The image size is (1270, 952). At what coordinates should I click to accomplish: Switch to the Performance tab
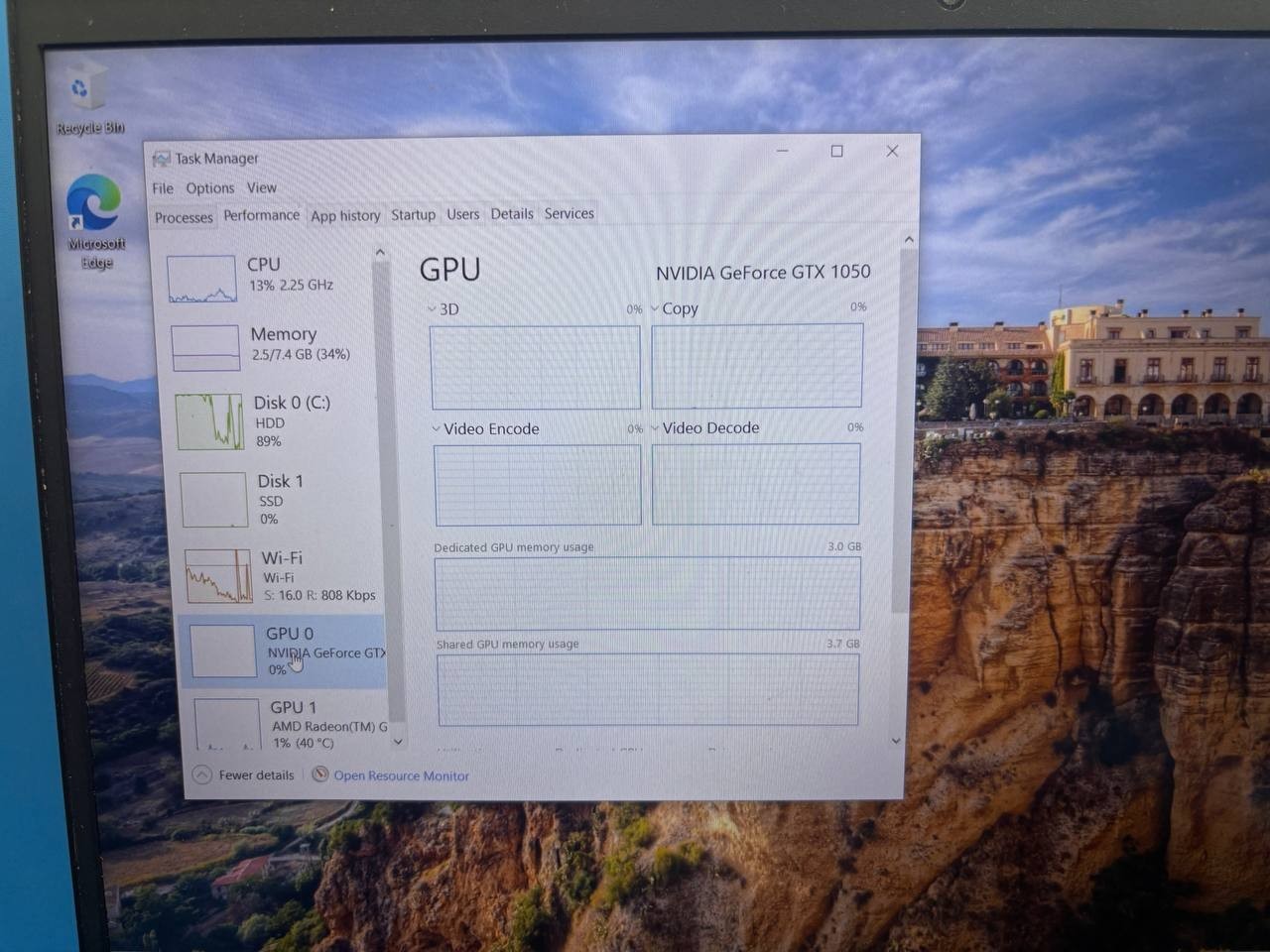pyautogui.click(x=261, y=215)
